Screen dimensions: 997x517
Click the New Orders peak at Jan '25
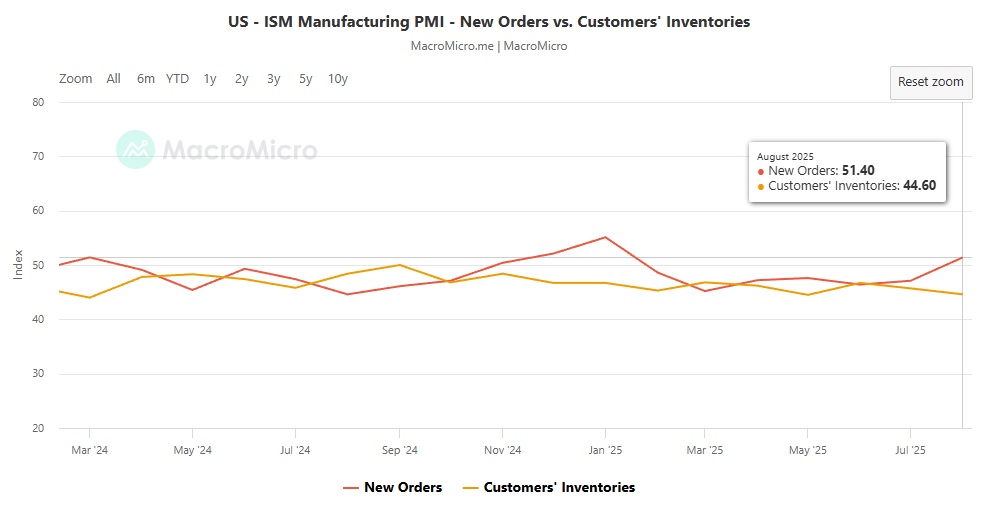pos(605,237)
